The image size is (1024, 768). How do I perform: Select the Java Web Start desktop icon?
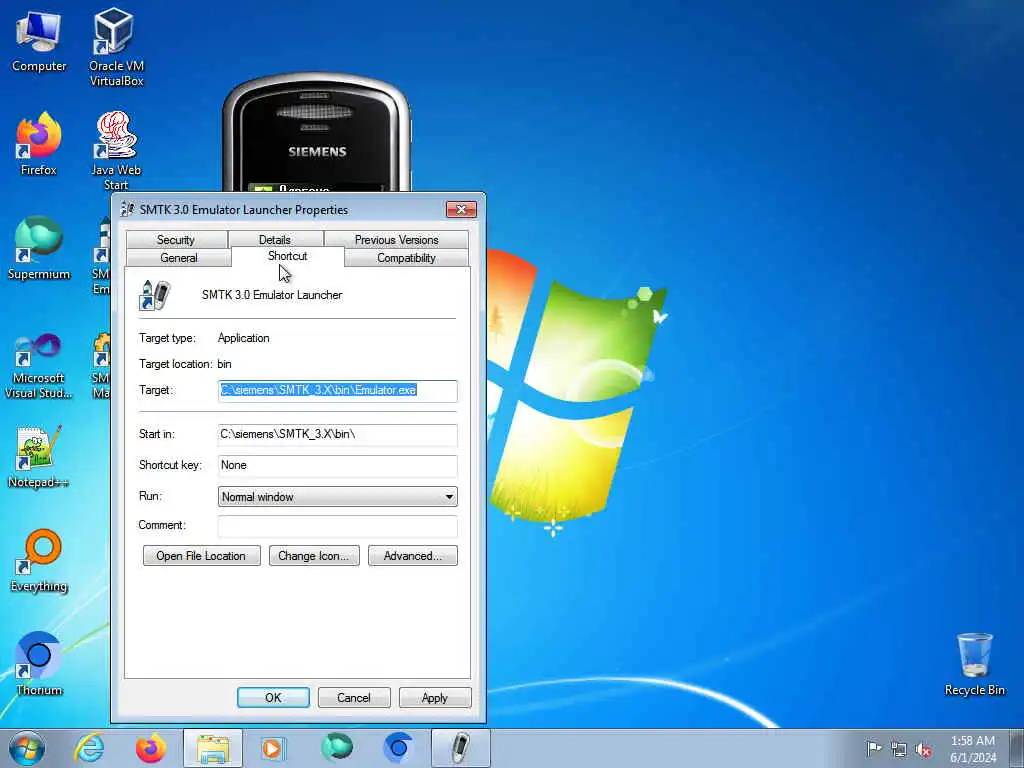click(116, 151)
